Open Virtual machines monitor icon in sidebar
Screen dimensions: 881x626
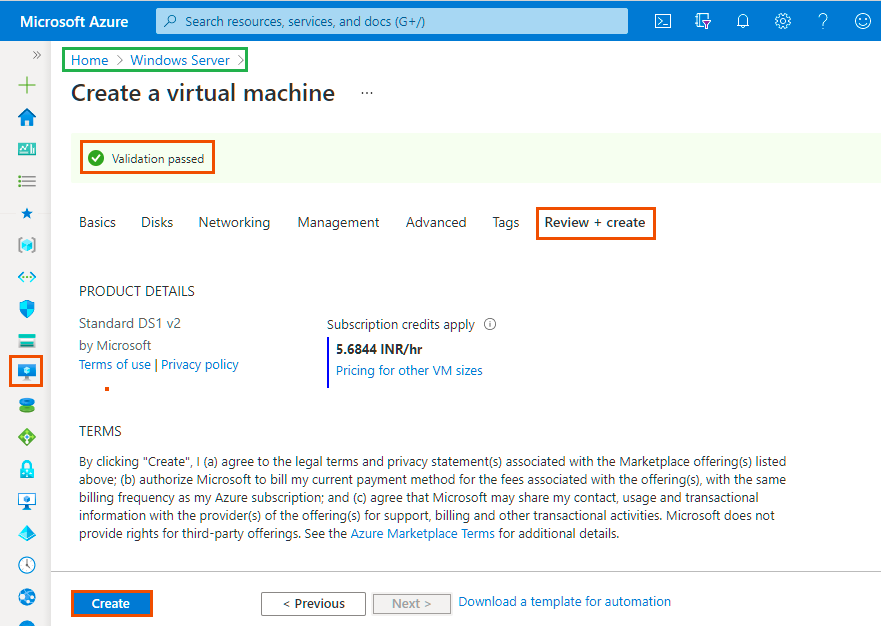coord(27,372)
